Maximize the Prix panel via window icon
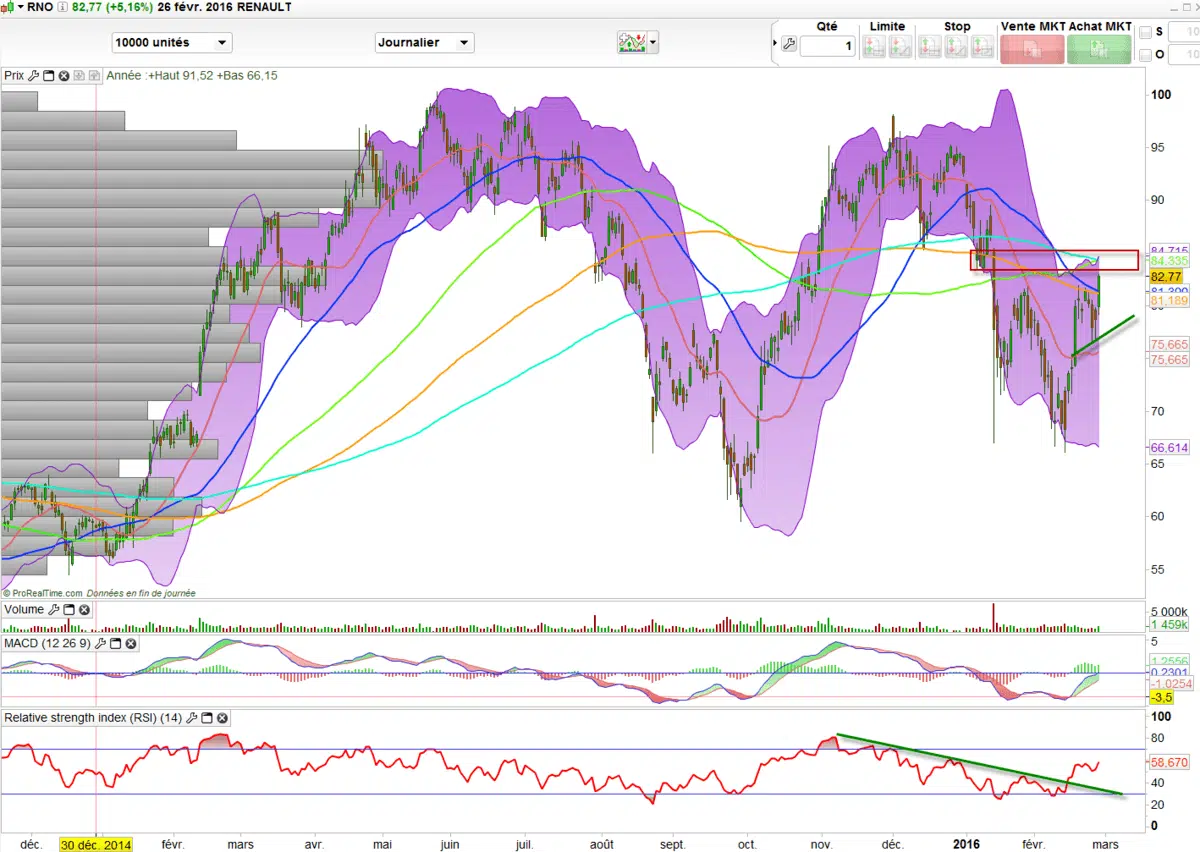 [x=49, y=76]
